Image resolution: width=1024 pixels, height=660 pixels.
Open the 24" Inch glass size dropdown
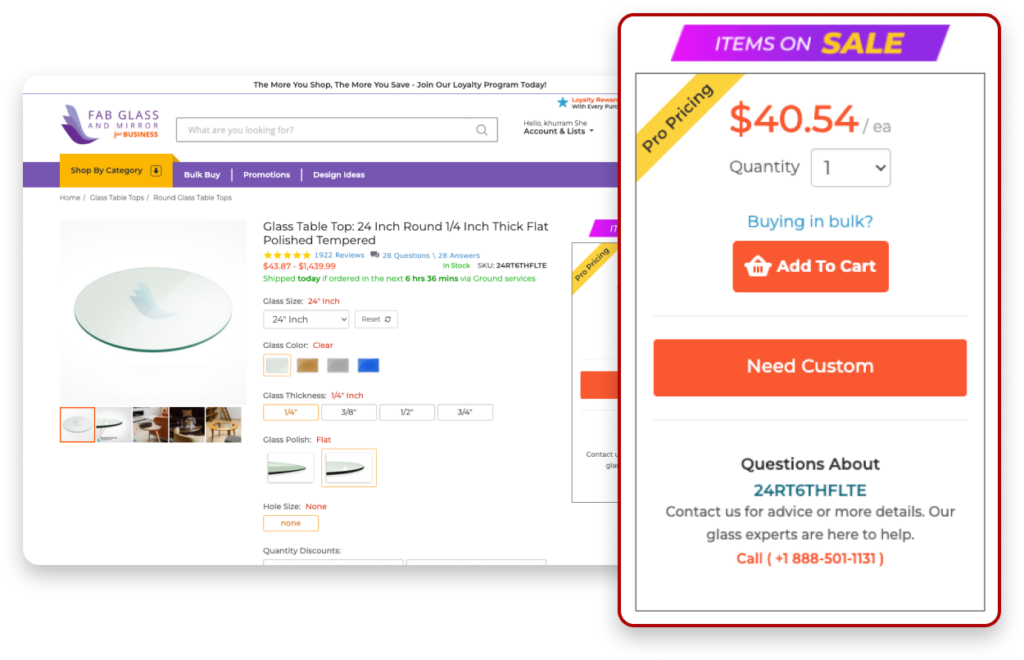click(x=306, y=319)
